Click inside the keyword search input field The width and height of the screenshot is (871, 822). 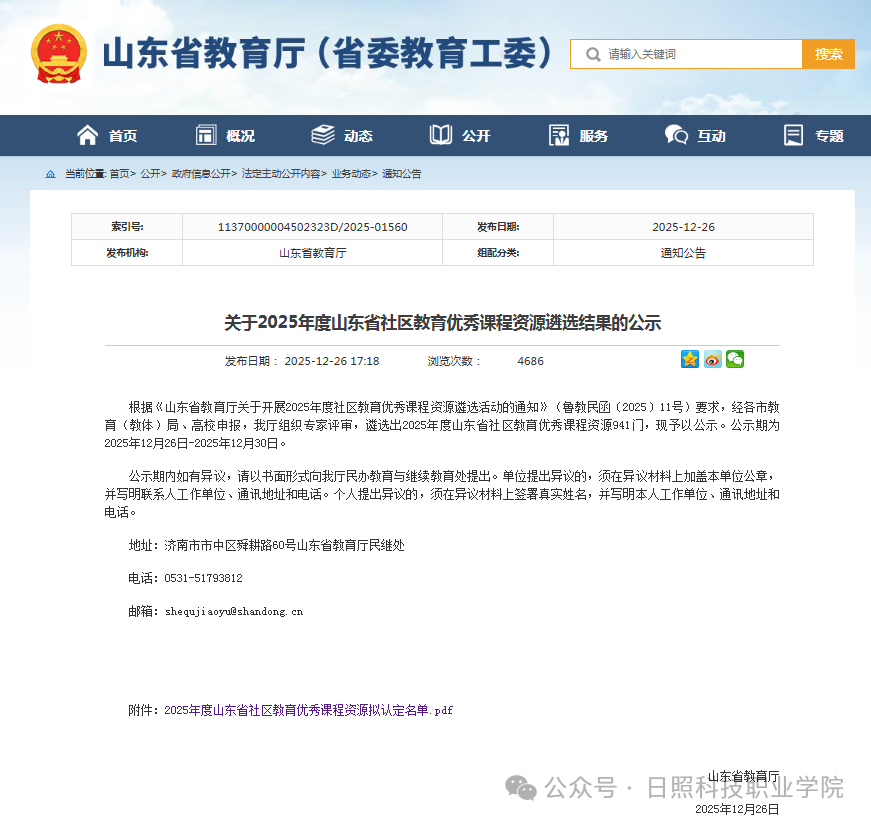click(695, 53)
